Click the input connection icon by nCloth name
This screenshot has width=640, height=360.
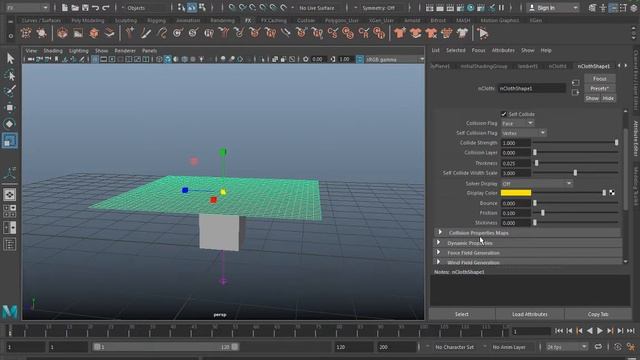tap(576, 83)
